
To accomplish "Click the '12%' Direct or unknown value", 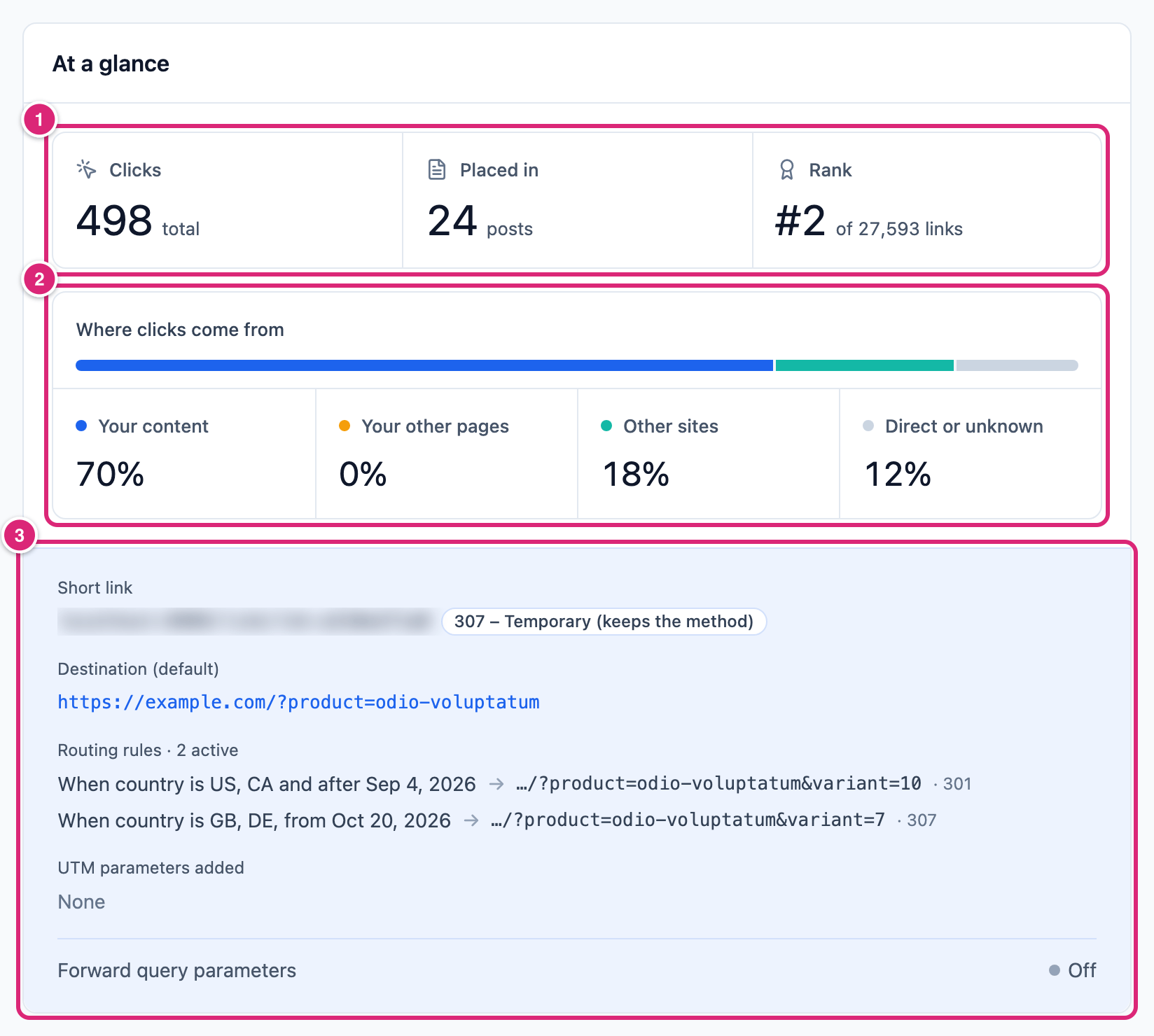I will [x=898, y=474].
